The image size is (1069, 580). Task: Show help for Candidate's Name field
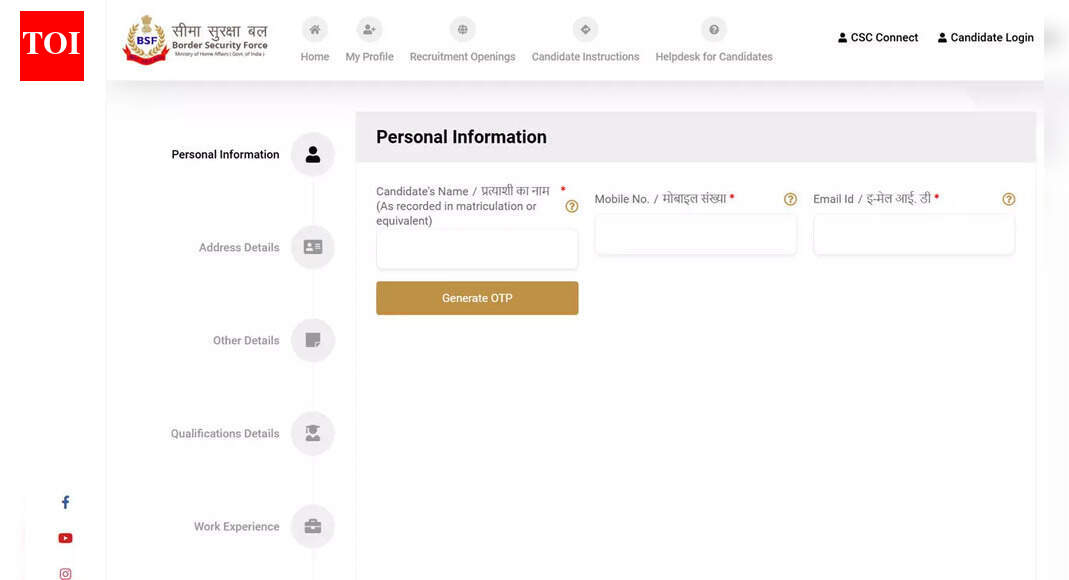click(x=572, y=206)
